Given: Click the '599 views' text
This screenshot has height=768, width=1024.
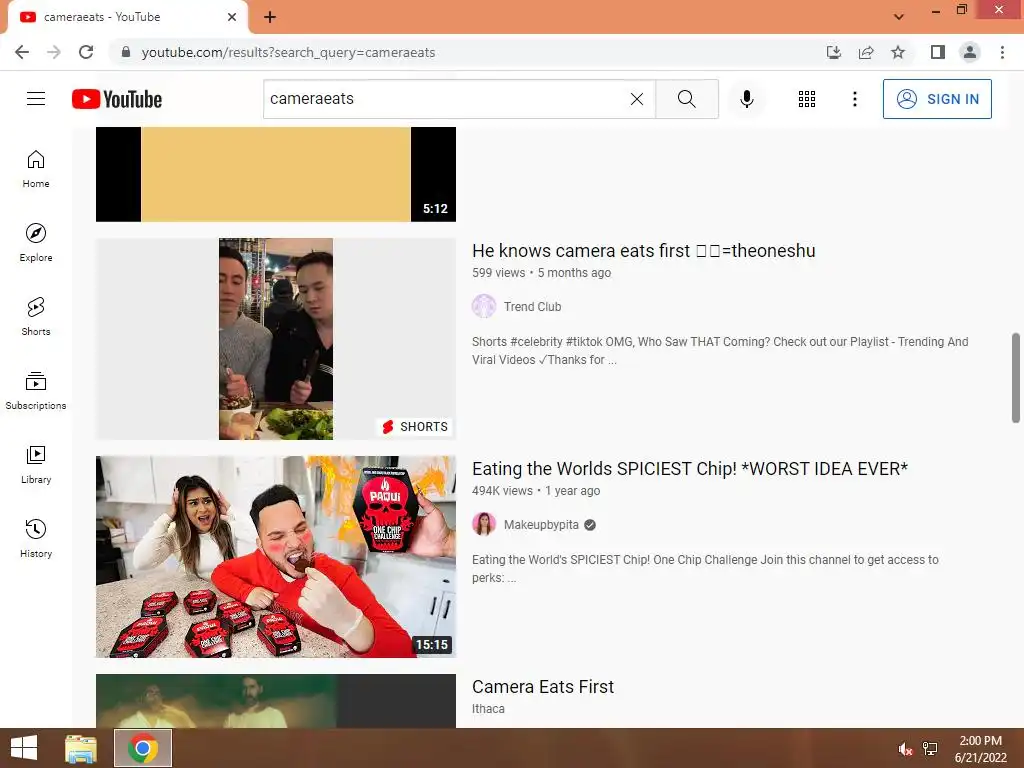Looking at the screenshot, I should (498, 273).
